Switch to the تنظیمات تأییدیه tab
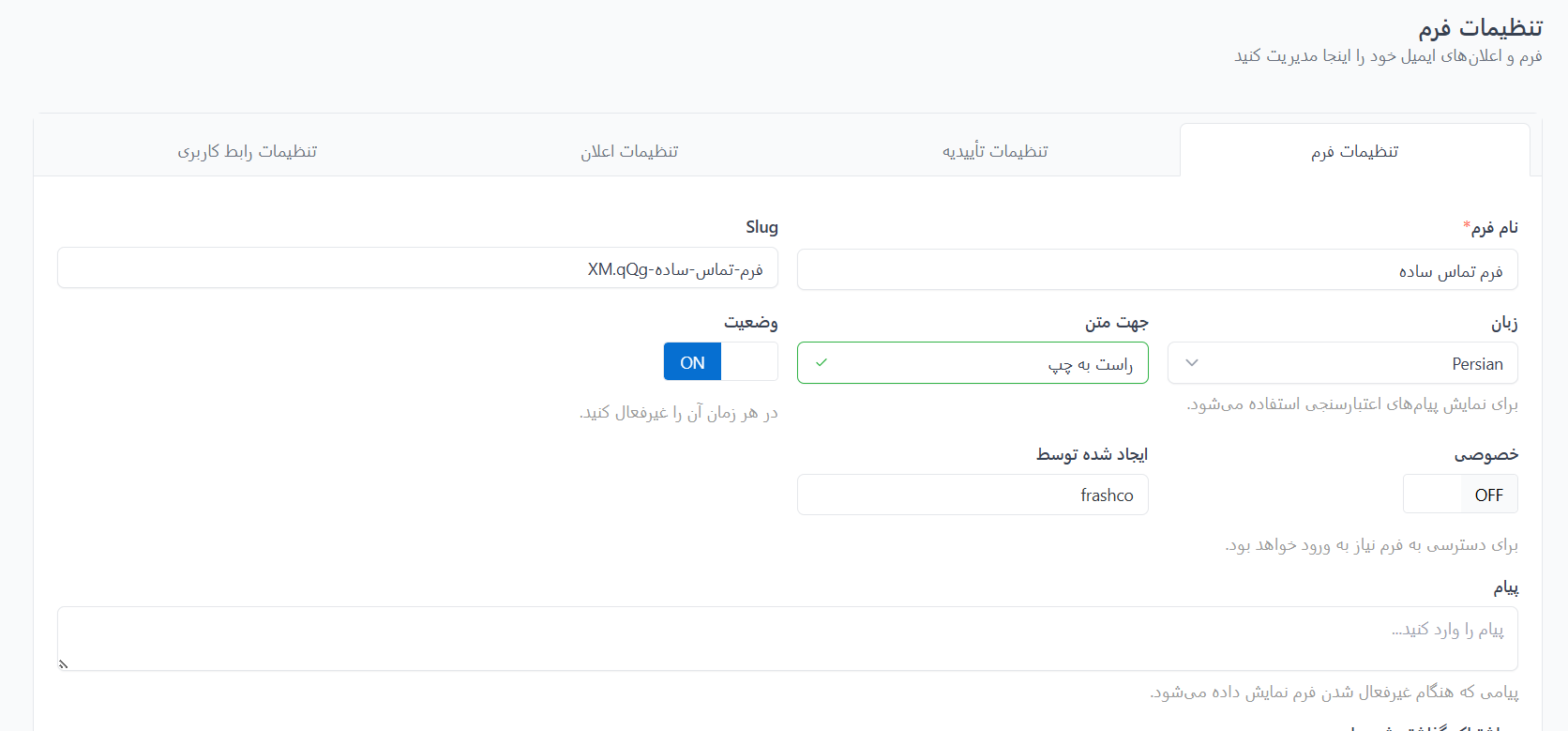Image resolution: width=1568 pixels, height=731 pixels. click(995, 151)
